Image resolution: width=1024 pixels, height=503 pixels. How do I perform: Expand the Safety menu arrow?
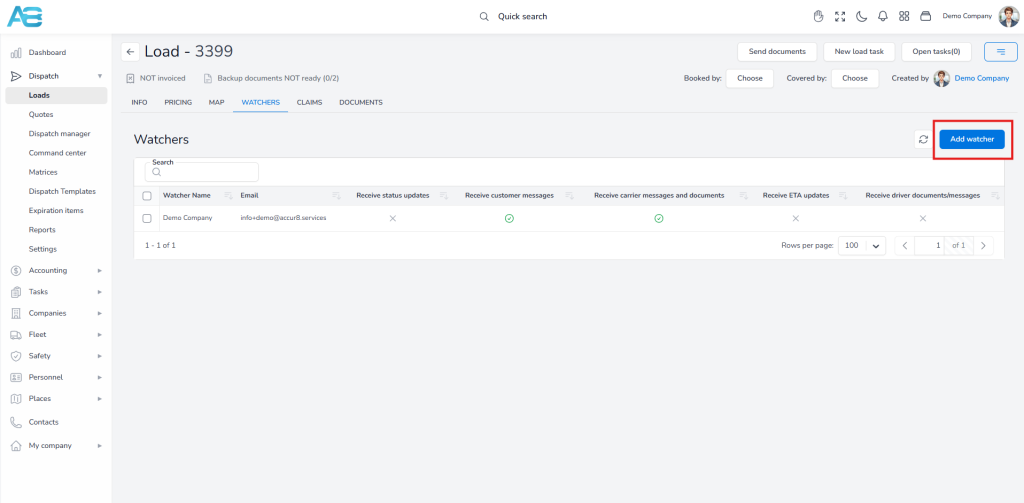[99, 356]
